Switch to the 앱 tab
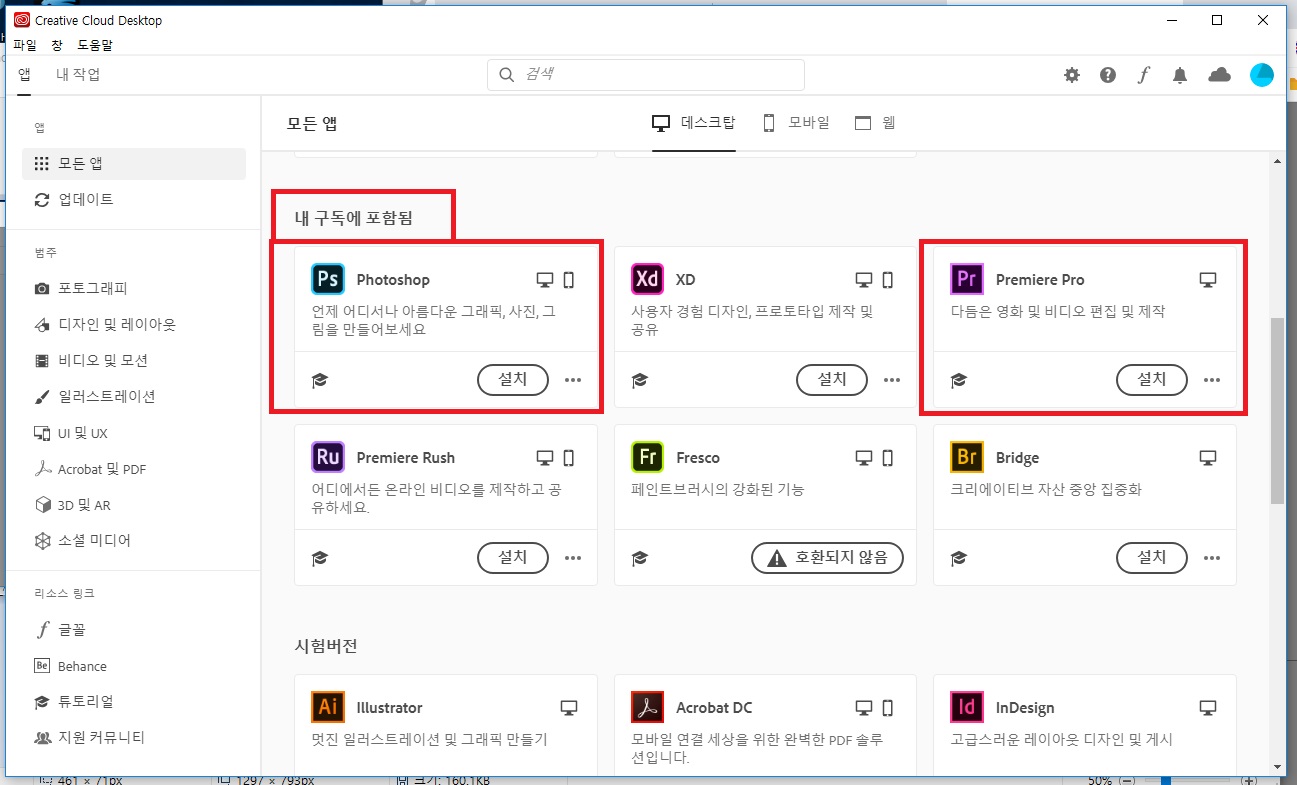The width and height of the screenshot is (1297, 785). click(24, 75)
